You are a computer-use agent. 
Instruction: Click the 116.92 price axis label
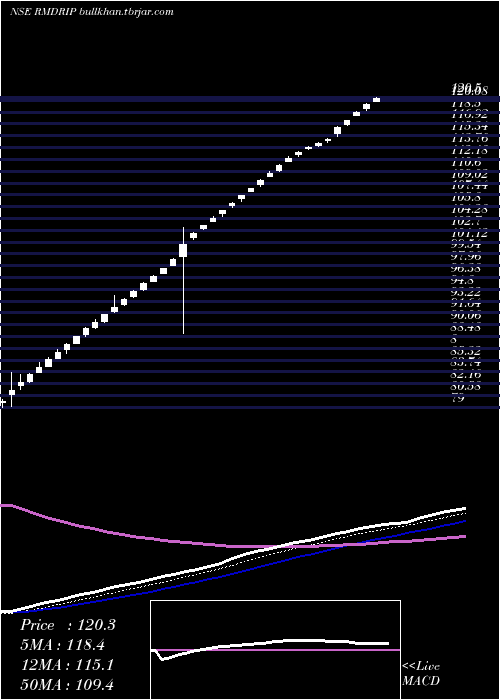(x=469, y=116)
